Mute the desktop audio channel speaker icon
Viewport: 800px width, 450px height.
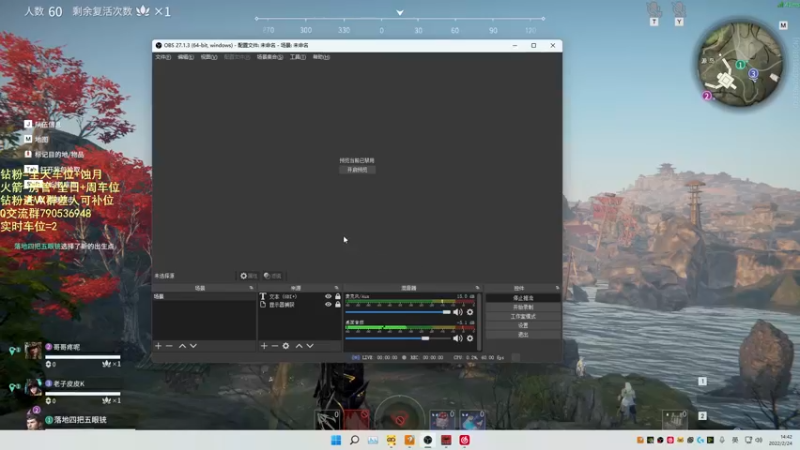click(458, 338)
